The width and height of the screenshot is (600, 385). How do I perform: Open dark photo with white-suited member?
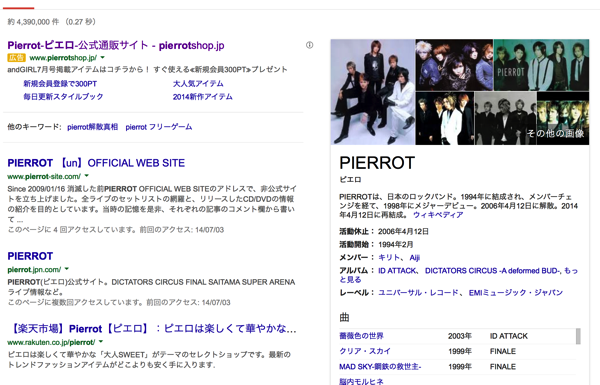pyautogui.click(x=445, y=118)
